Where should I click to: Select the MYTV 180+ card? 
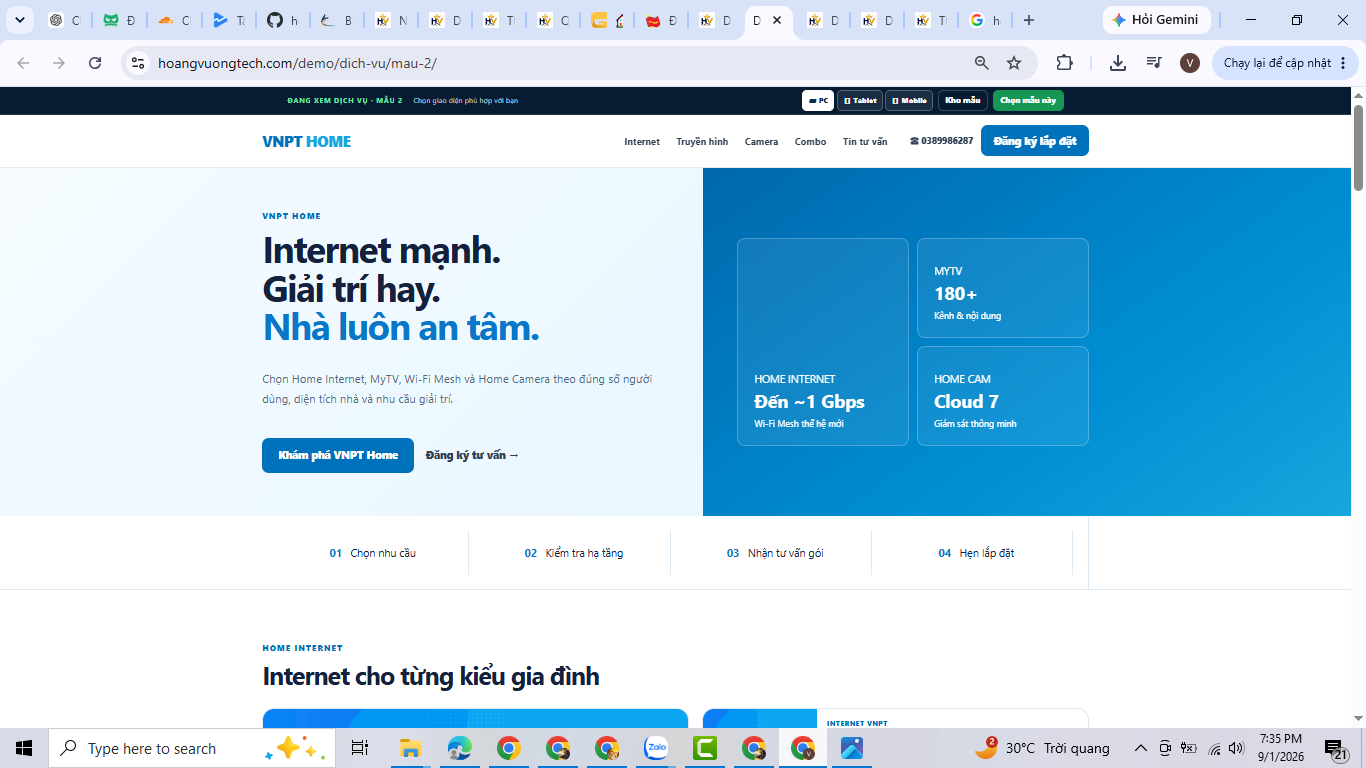click(1003, 288)
